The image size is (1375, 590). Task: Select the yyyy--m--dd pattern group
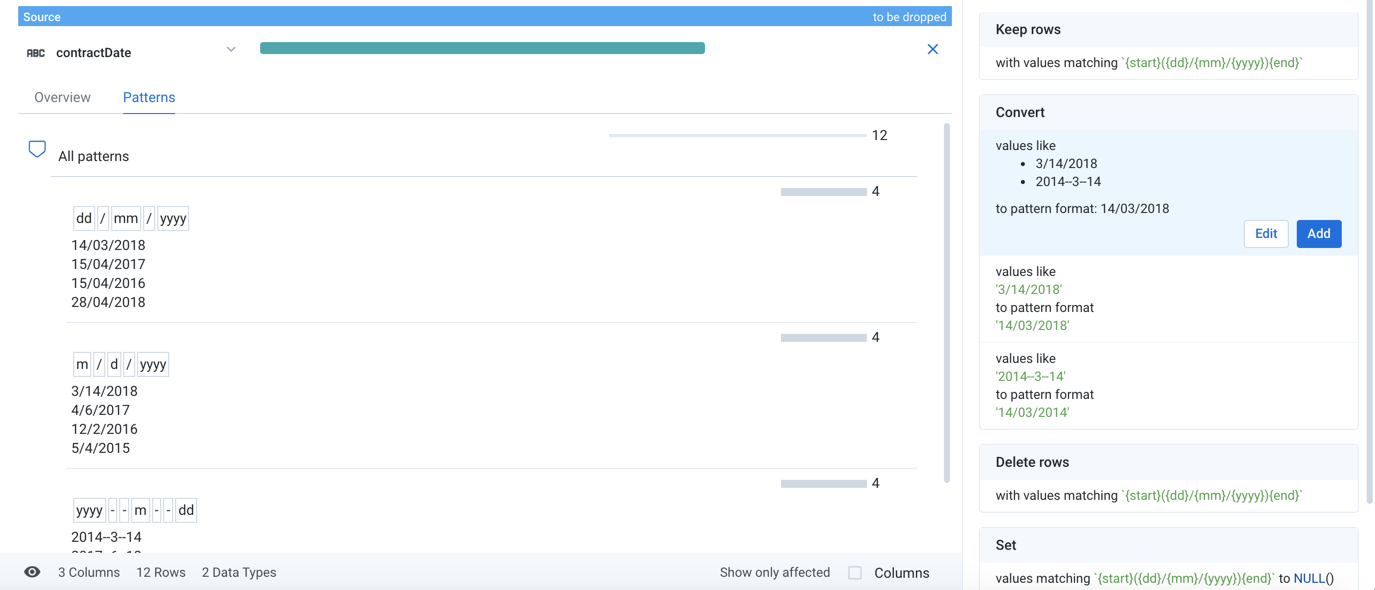tap(134, 510)
